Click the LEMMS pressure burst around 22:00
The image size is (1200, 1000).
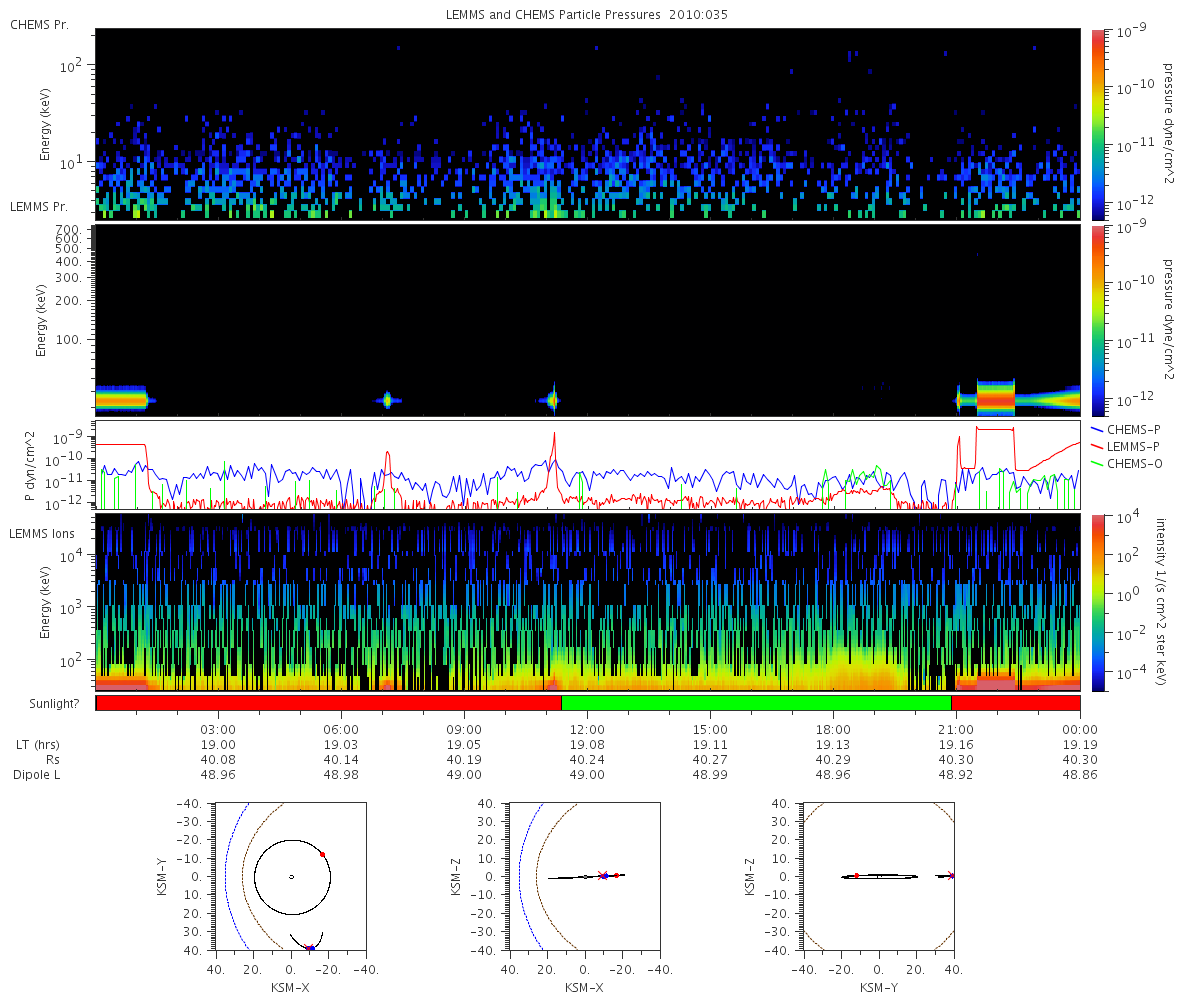(995, 398)
